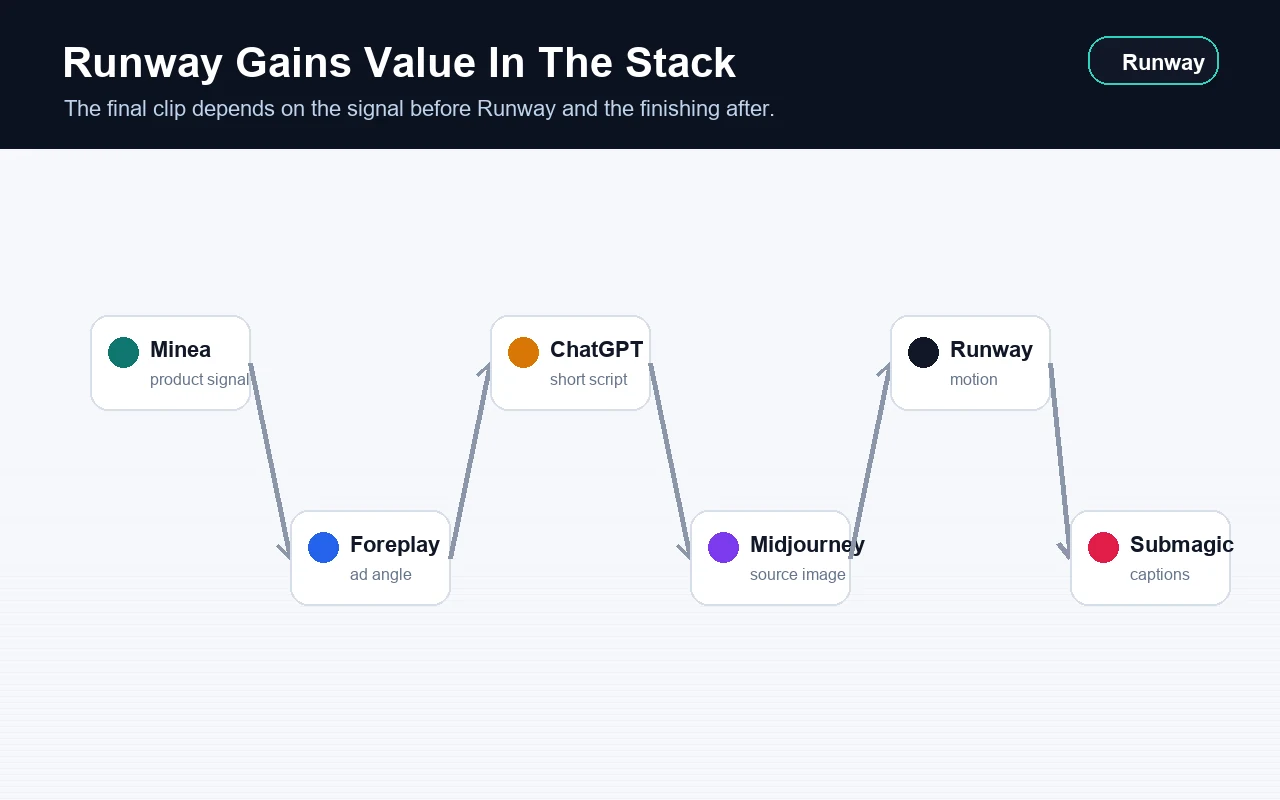Click the arrow from Foreplay to ChatGPT
This screenshot has width=1280, height=800.
tap(470, 460)
